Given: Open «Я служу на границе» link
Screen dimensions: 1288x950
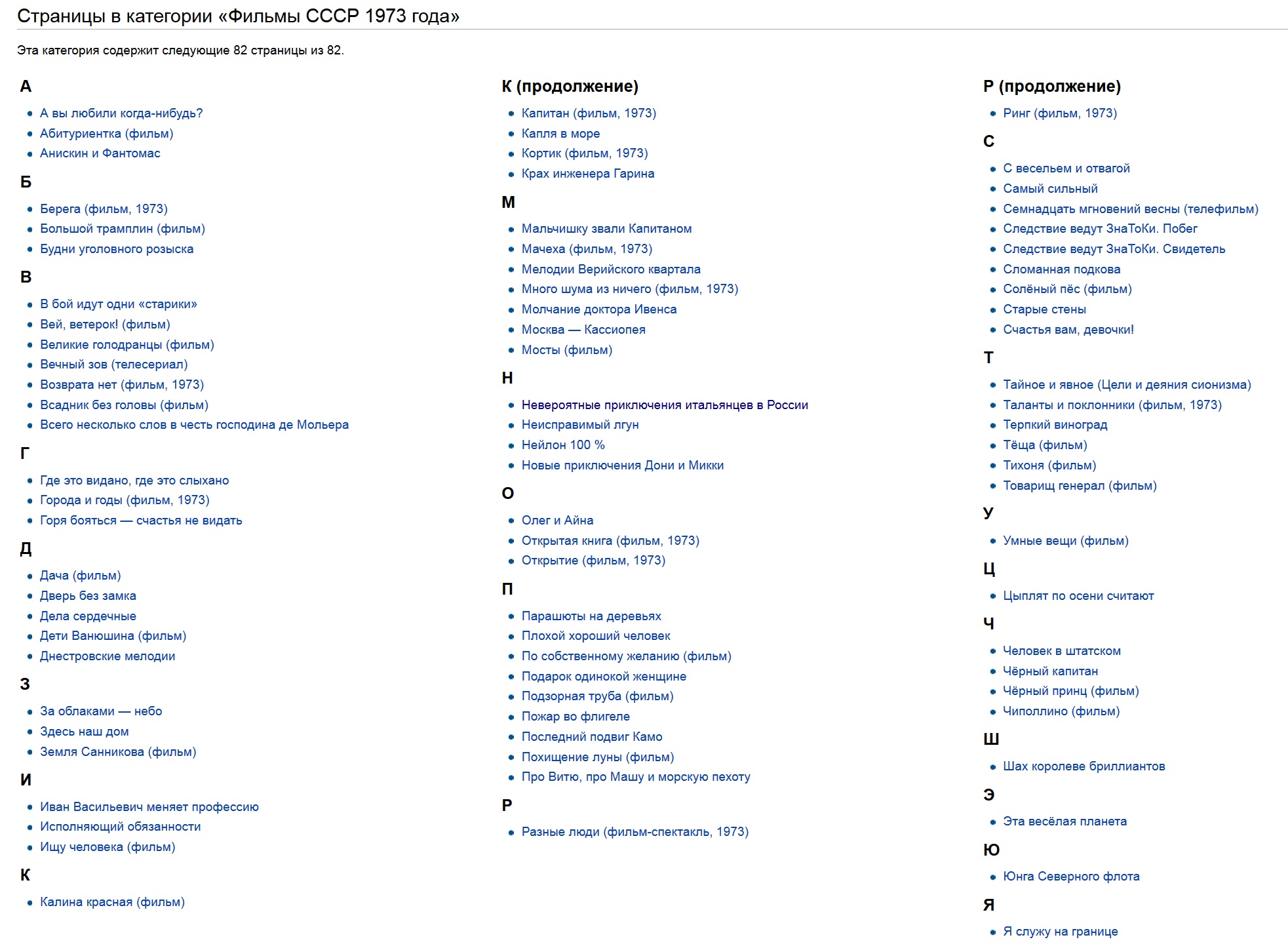Looking at the screenshot, I should pos(1061,932).
